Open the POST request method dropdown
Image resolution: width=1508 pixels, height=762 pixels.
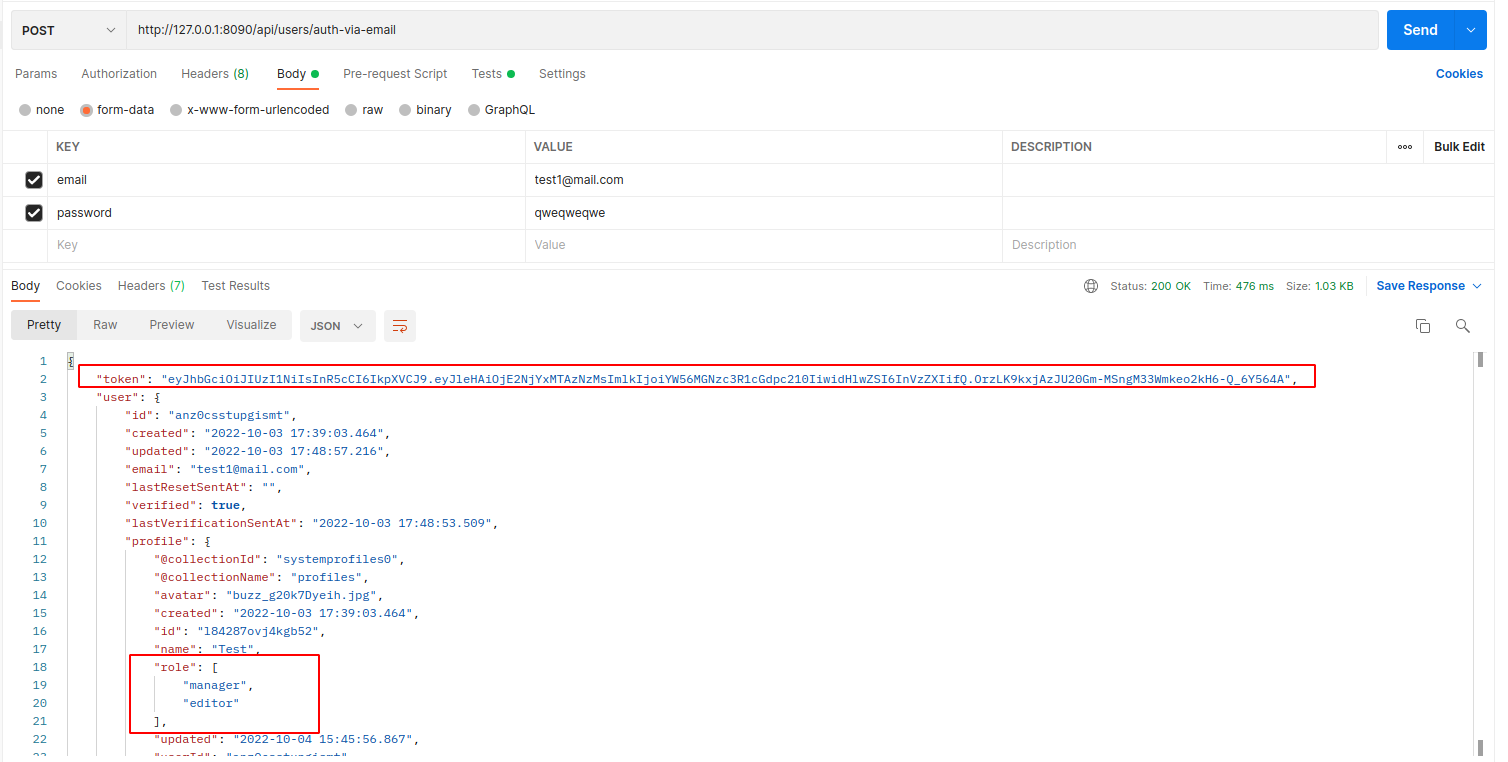coord(67,30)
